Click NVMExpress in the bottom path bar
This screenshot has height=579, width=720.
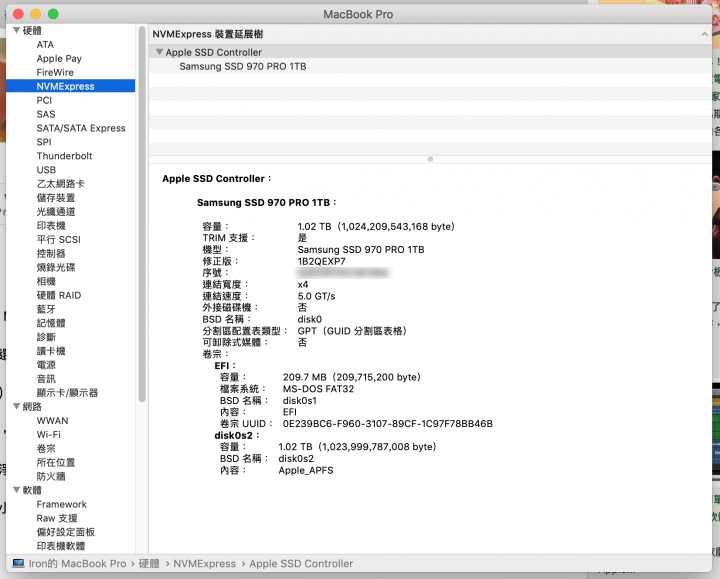204,563
